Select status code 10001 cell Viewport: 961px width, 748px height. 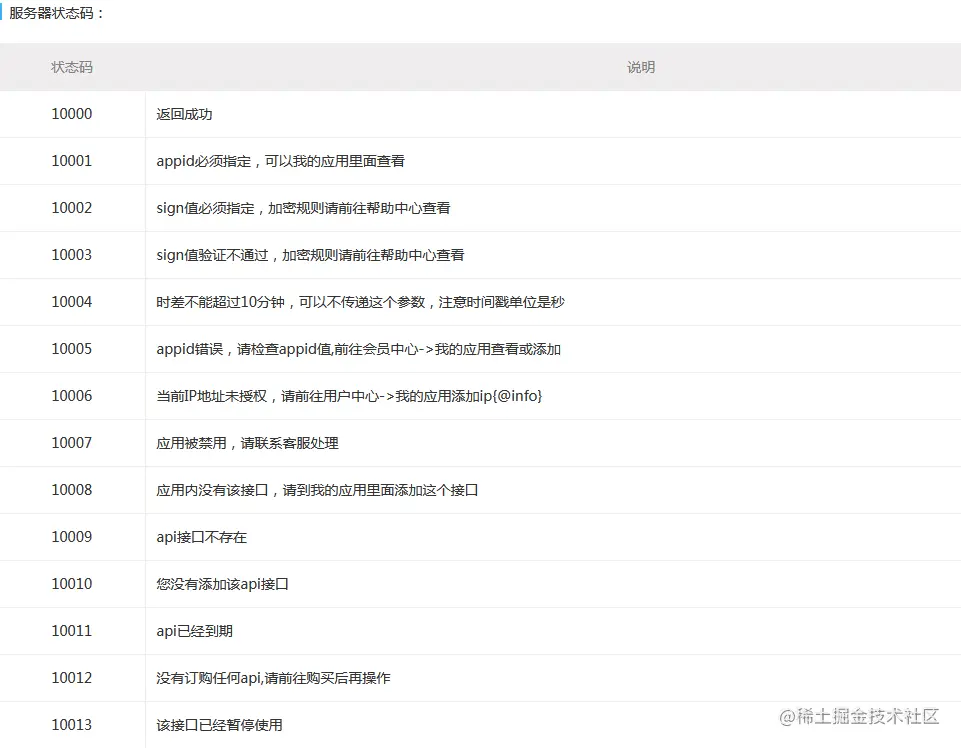(x=72, y=161)
